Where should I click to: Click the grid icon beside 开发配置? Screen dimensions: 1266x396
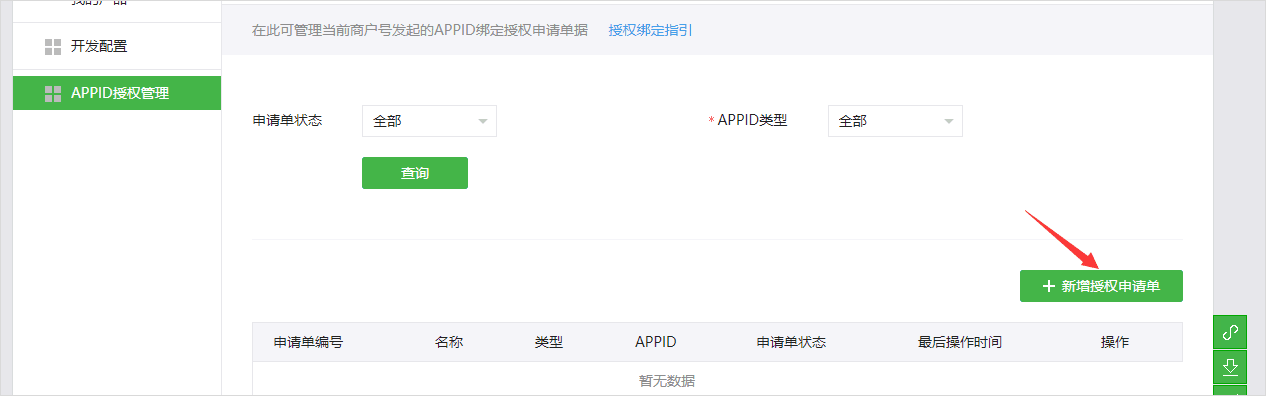point(53,46)
